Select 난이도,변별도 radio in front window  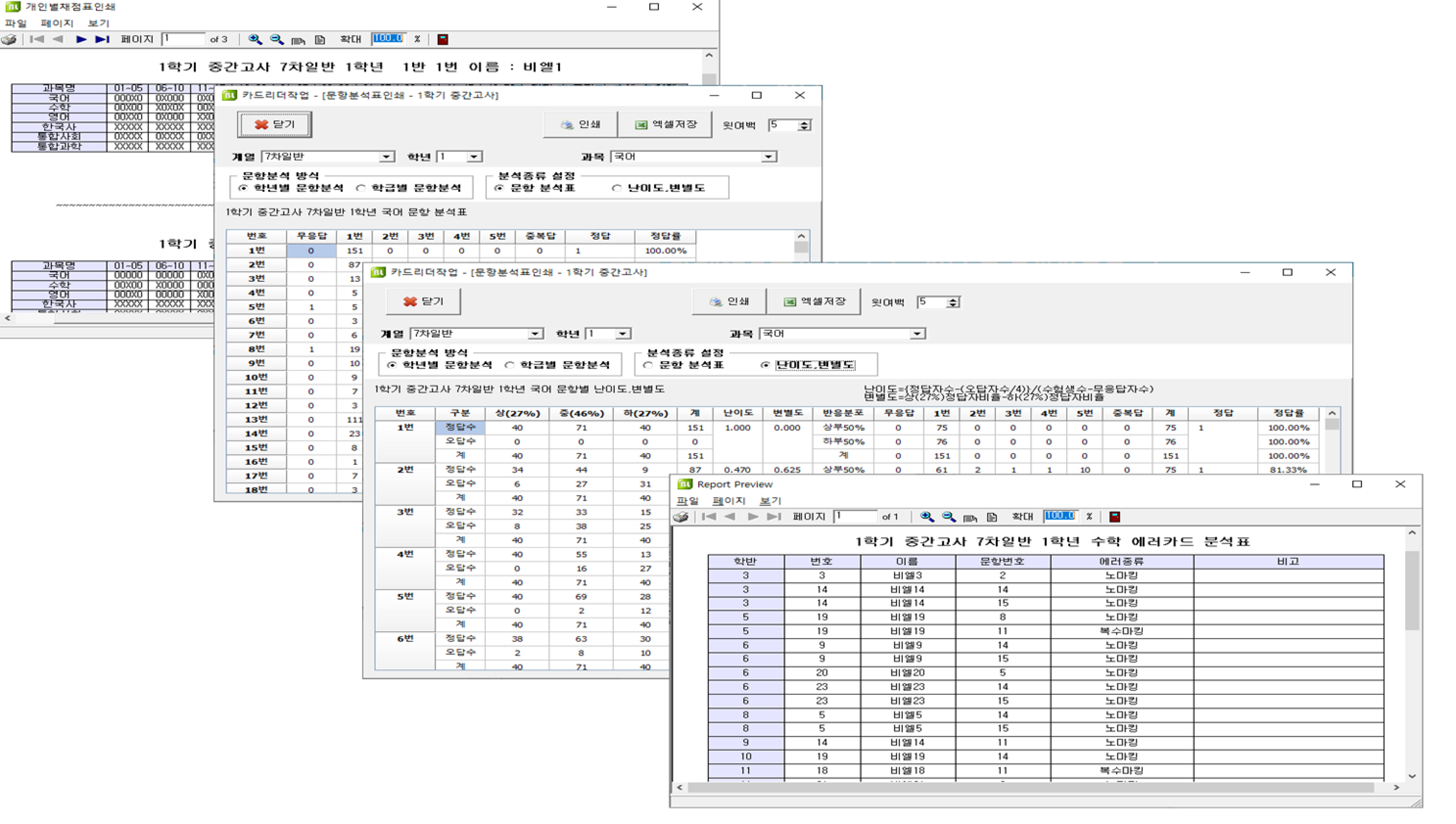coord(766,365)
